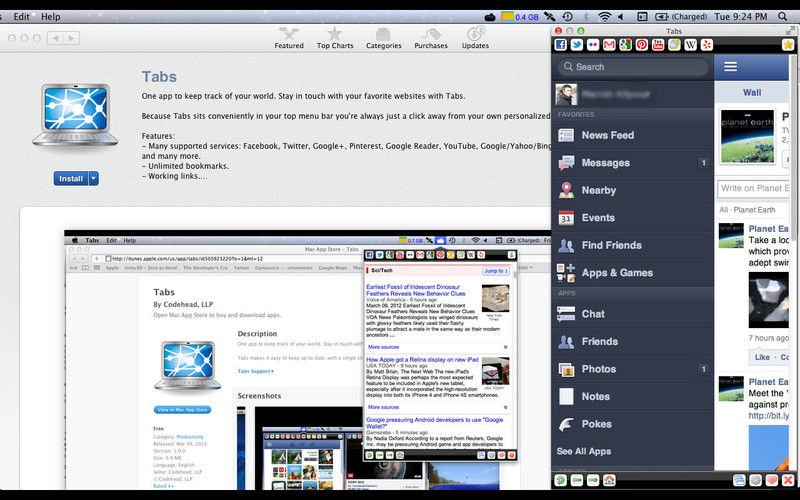Open the Twitter bookmark icon in Tabs
This screenshot has width=800, height=500.
577,45
